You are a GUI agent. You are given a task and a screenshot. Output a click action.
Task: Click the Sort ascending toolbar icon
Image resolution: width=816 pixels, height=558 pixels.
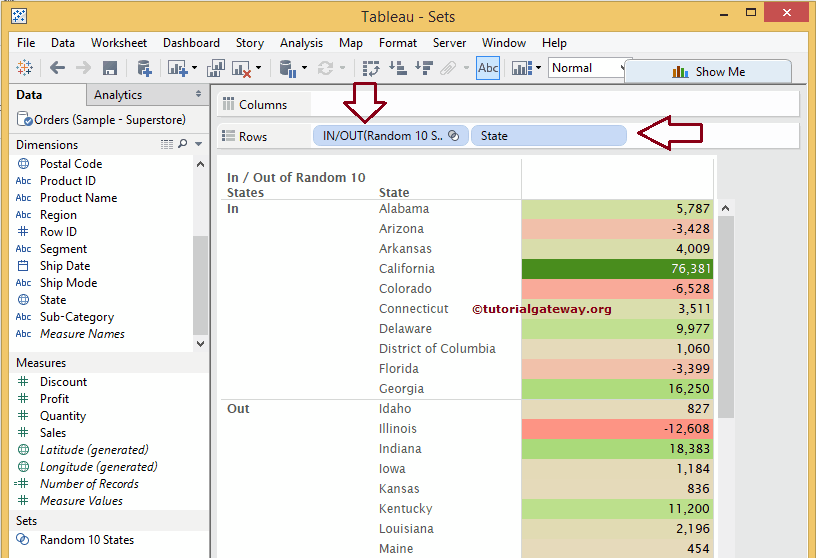(397, 68)
